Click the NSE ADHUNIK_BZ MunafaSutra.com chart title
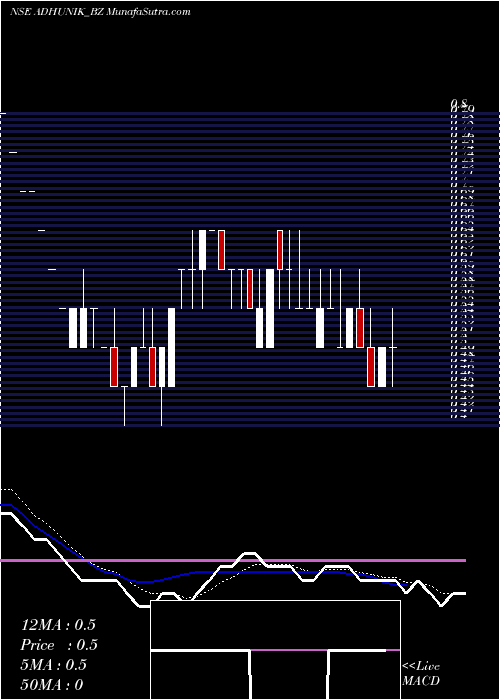Viewport: 500px width, 700px height. click(x=100, y=12)
